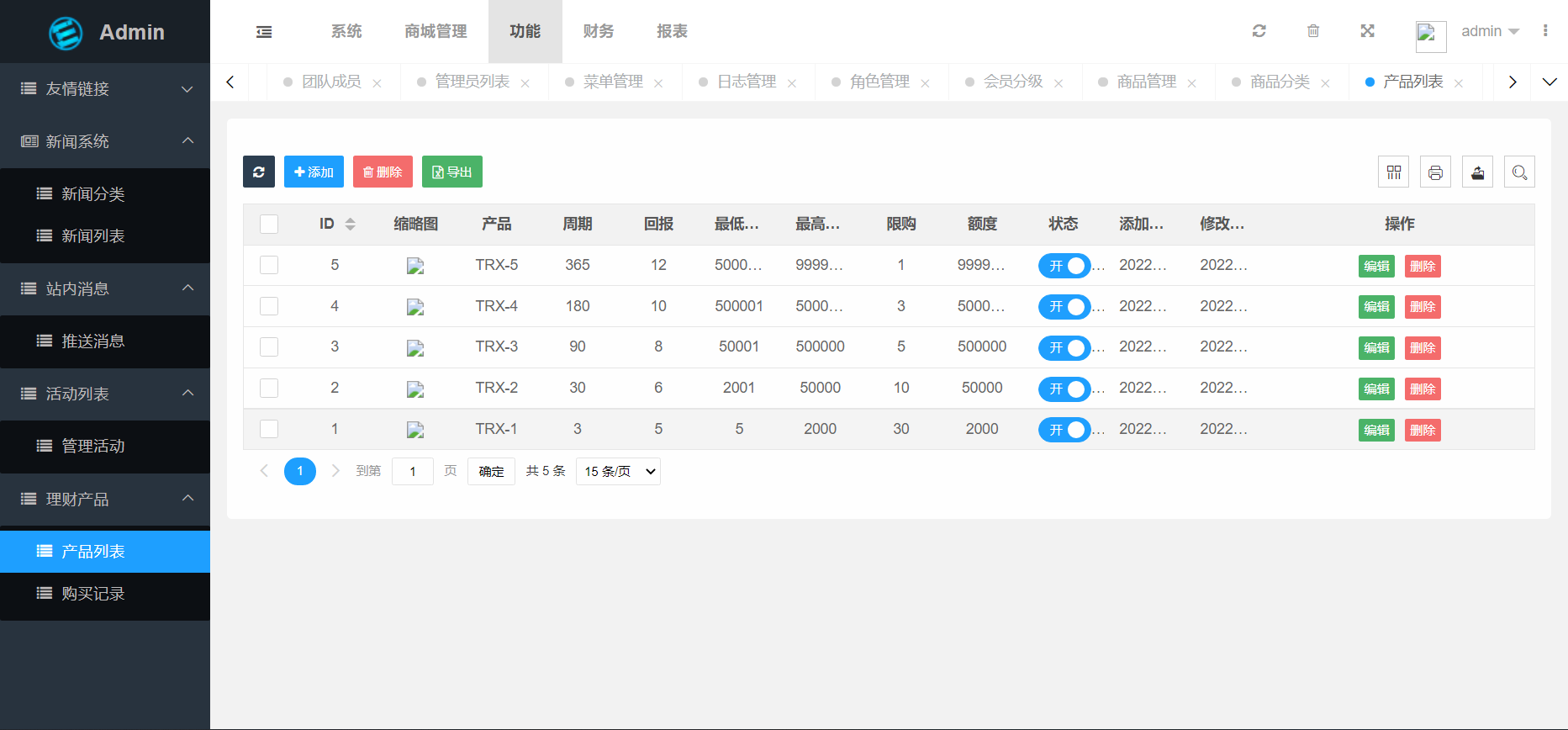Check the checkbox for TRX-2 row

pyautogui.click(x=269, y=388)
